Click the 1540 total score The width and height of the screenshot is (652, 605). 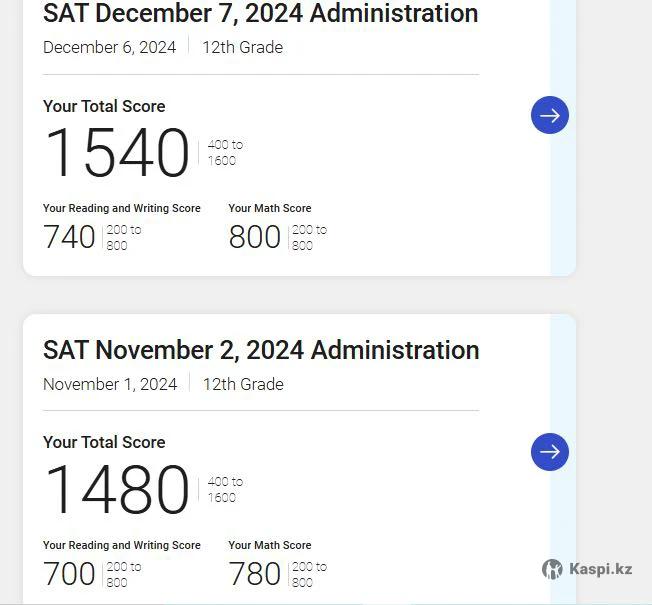(x=117, y=153)
